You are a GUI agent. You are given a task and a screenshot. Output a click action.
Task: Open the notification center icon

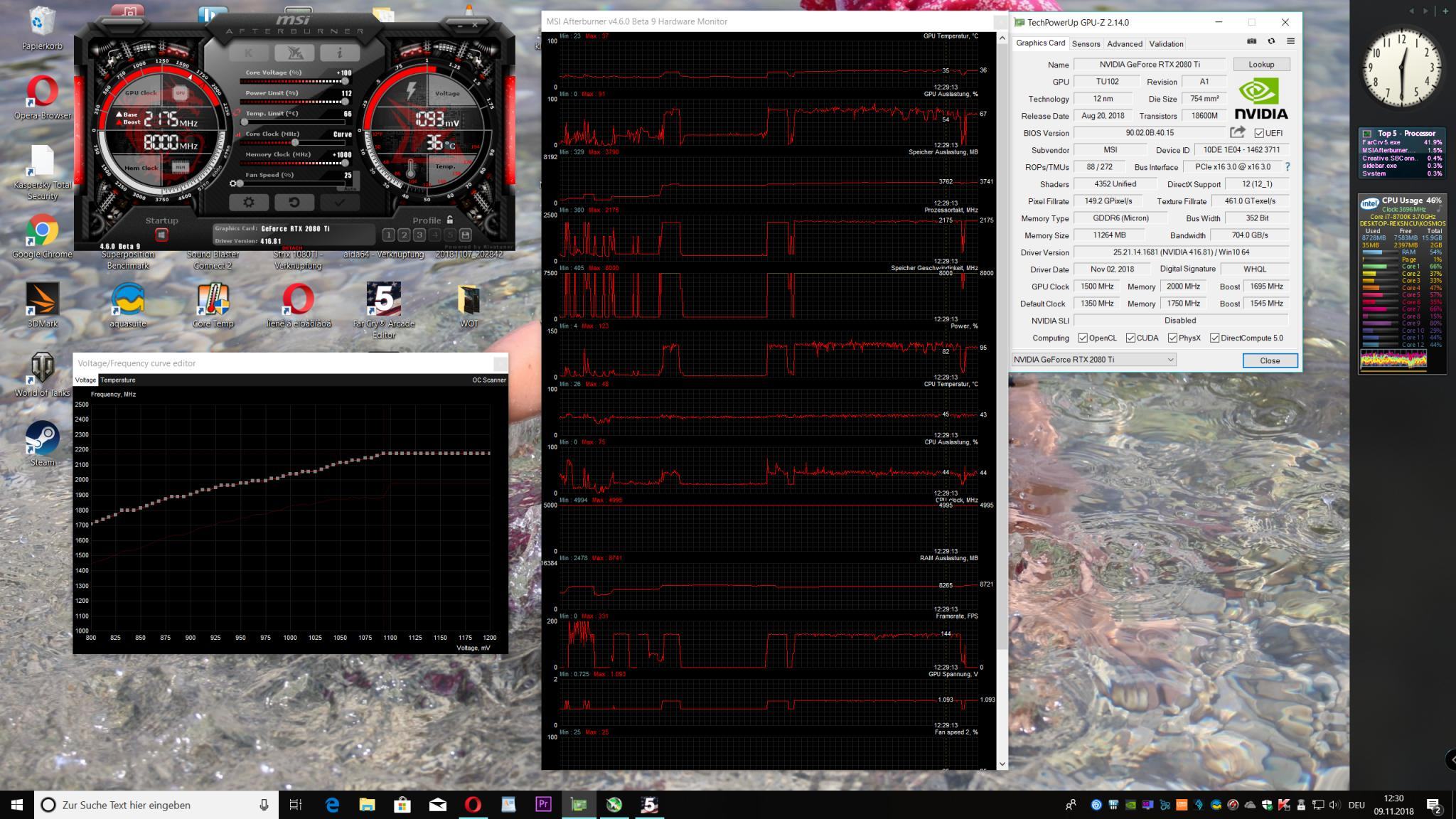[1433, 805]
